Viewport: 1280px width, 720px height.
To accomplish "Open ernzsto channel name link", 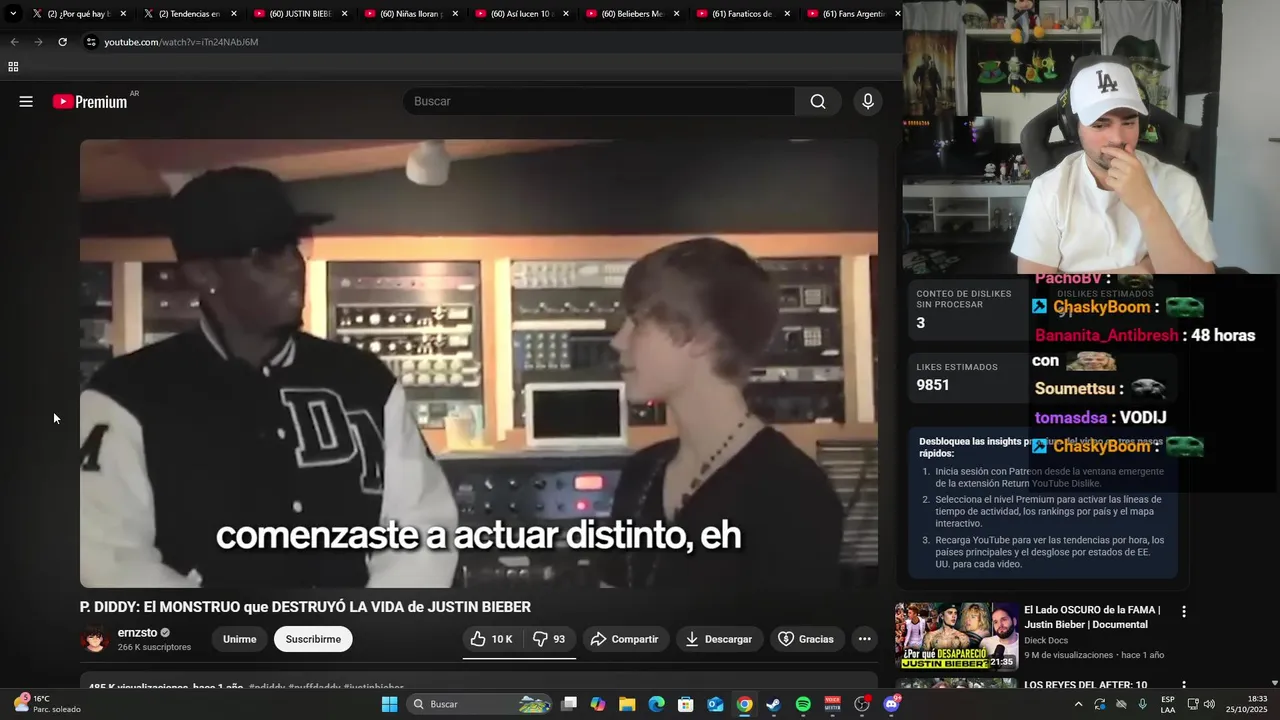I will click(x=138, y=632).
